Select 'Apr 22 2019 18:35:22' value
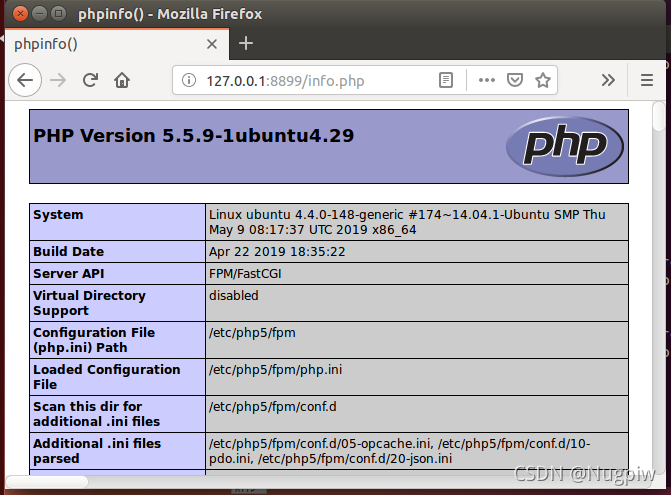The height and width of the screenshot is (495, 671). (x=277, y=252)
